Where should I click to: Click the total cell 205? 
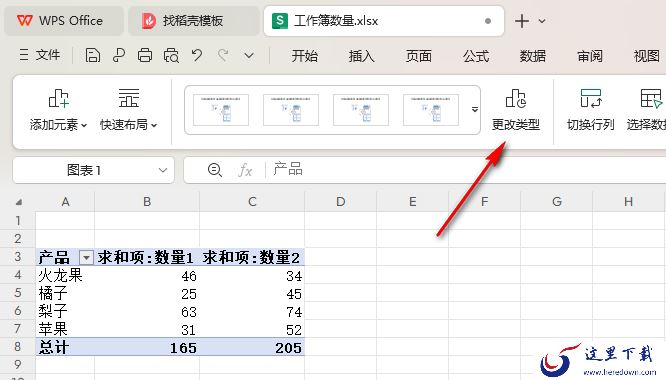pos(252,347)
